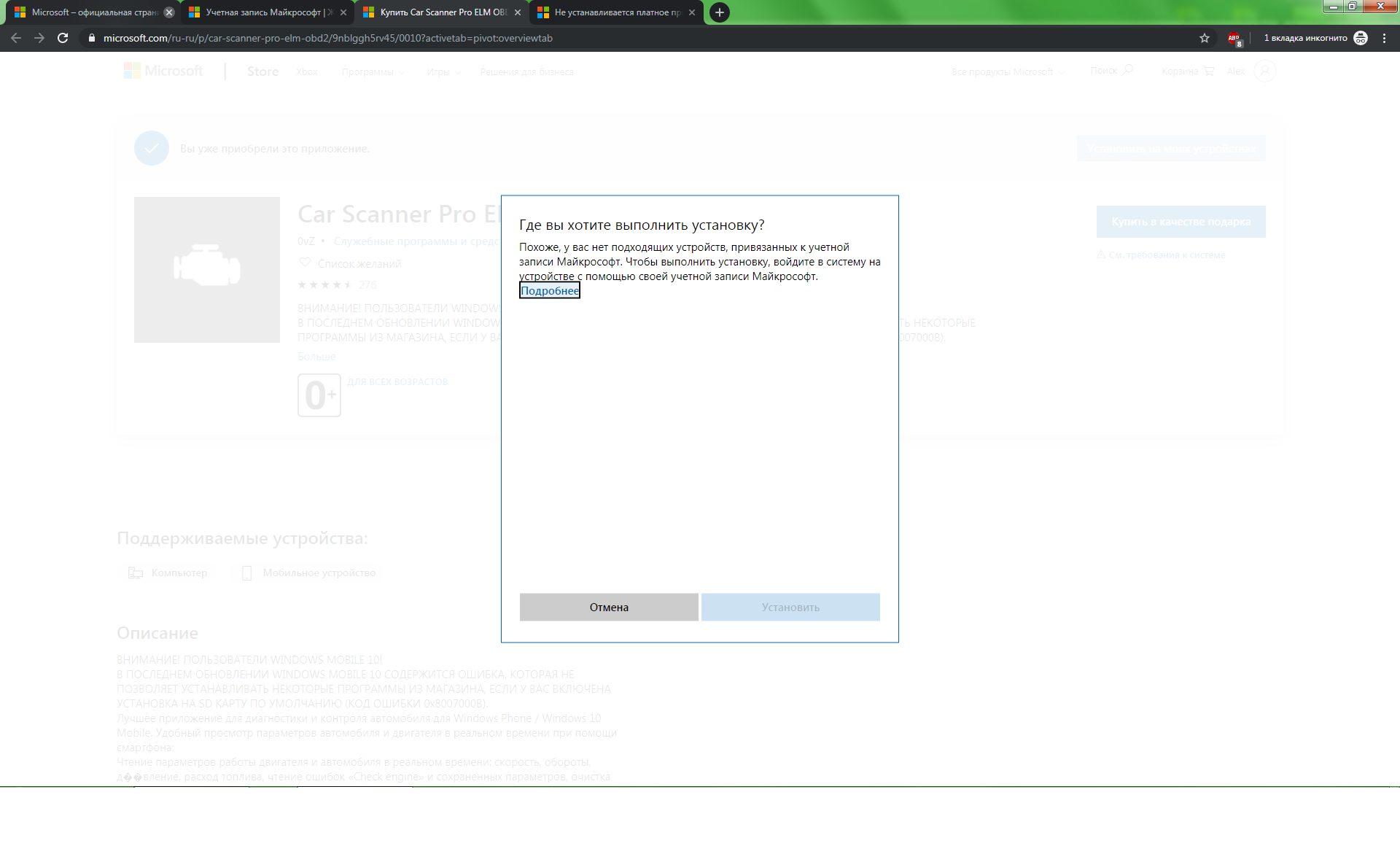1400x846 pixels.
Task: Open the Store link in the header
Action: tap(262, 71)
